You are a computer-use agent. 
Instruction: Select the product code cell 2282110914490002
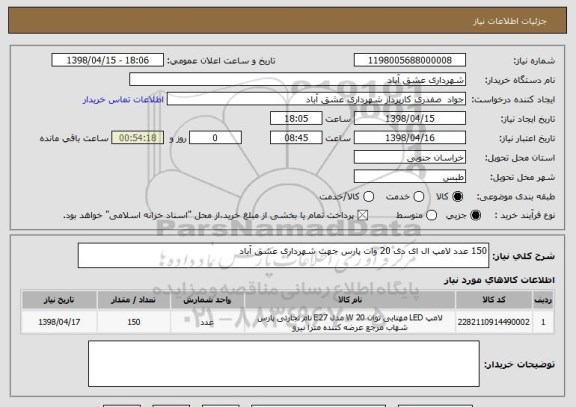(494, 322)
